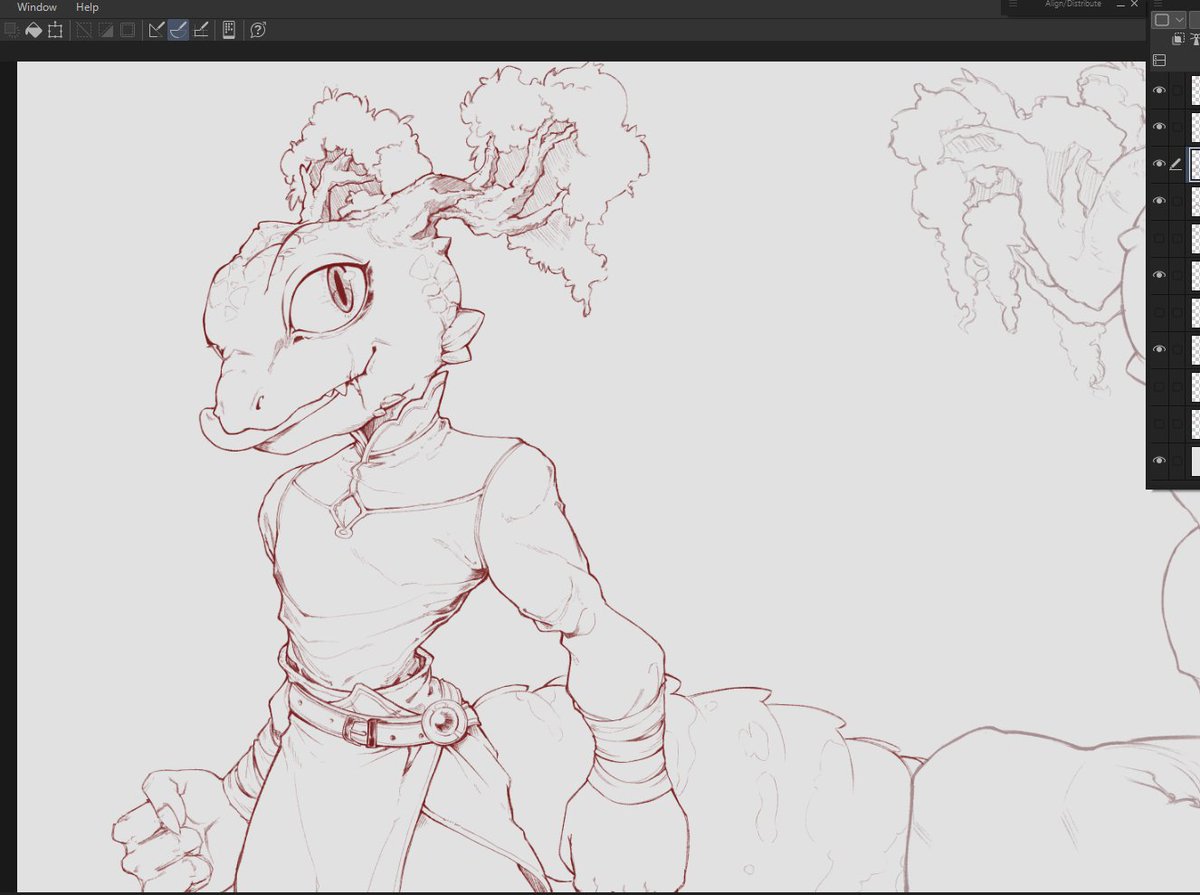The height and width of the screenshot is (895, 1200).
Task: Hide the bottom layer via eye icon
Action: 1159,460
